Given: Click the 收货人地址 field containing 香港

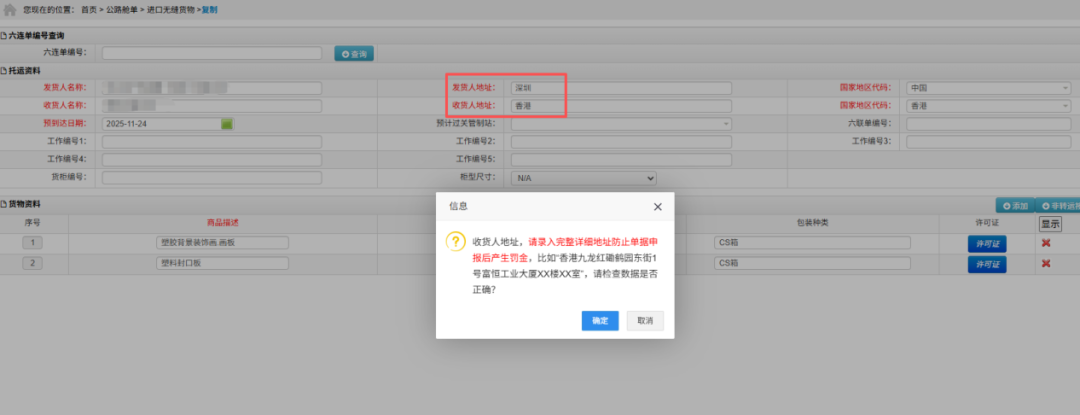Looking at the screenshot, I should (621, 106).
